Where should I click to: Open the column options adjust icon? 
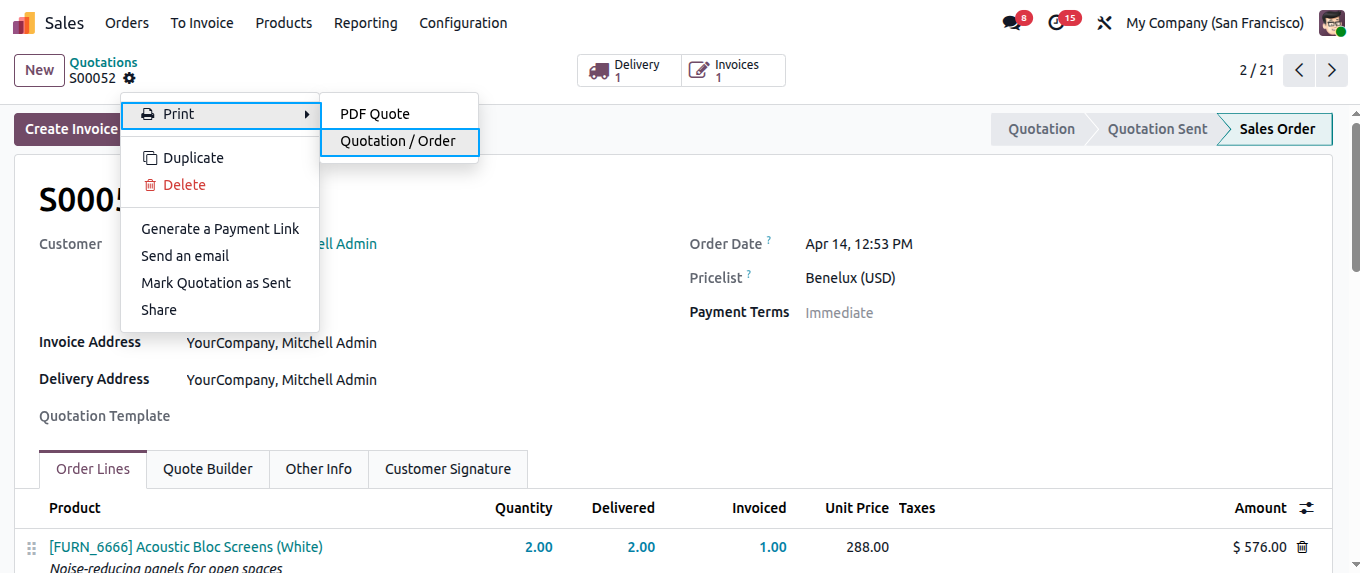(x=1306, y=508)
